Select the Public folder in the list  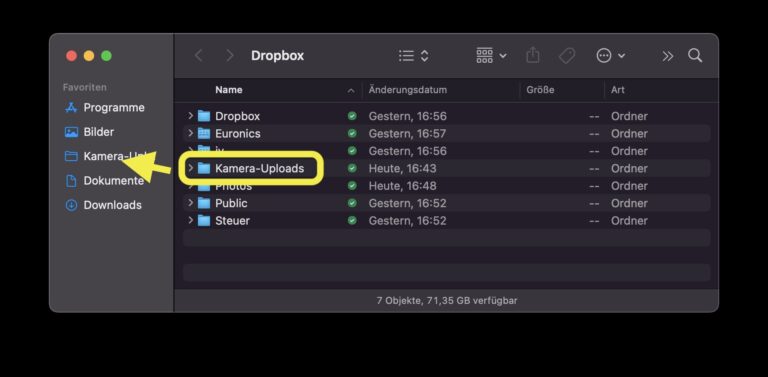coord(231,203)
